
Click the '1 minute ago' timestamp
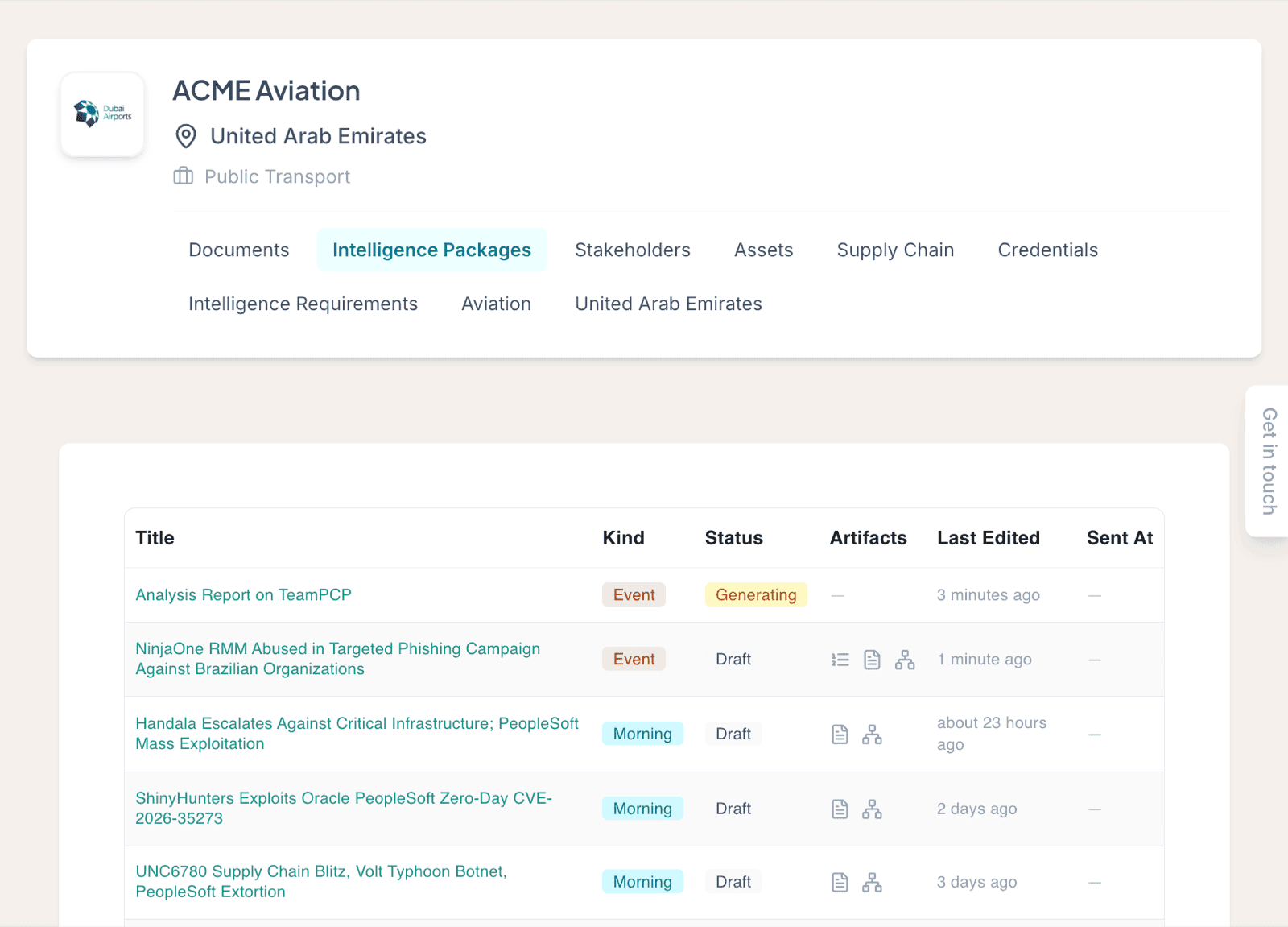(x=985, y=659)
